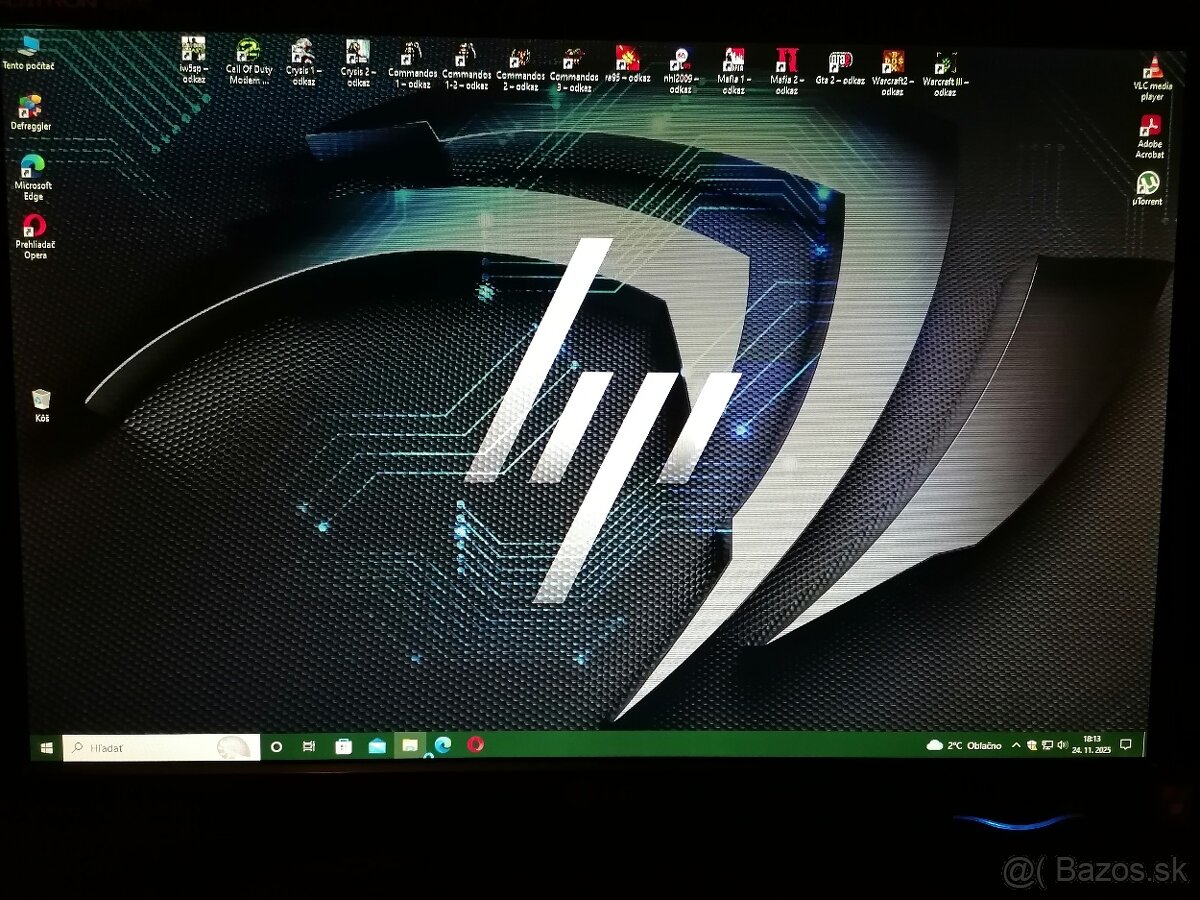The height and width of the screenshot is (900, 1200).
Task: Open File Explorer on the taskbar
Action: click(x=407, y=746)
